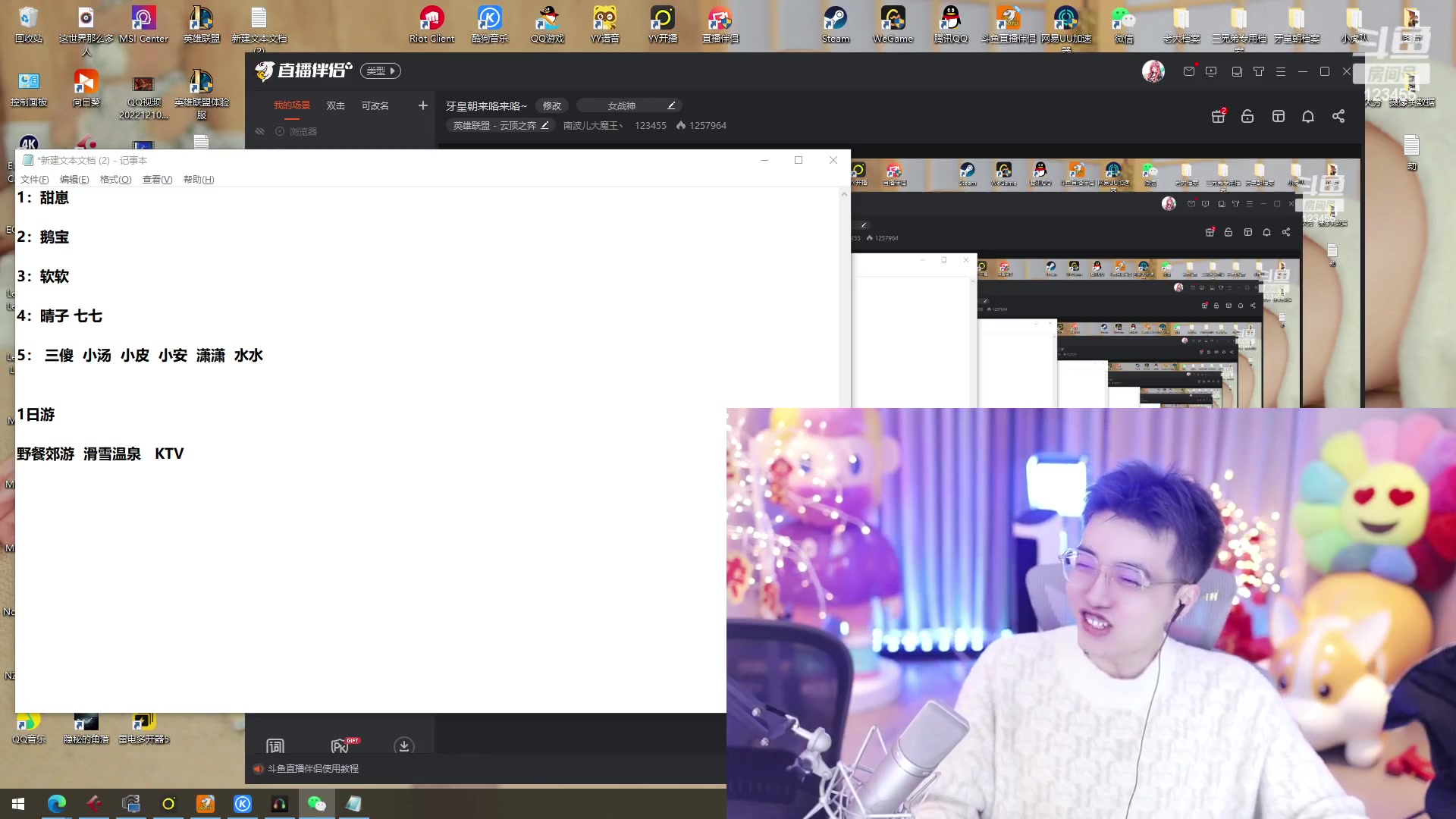Select the QQ游戏 desktop icon
Image resolution: width=1456 pixels, height=819 pixels.
pos(547,24)
